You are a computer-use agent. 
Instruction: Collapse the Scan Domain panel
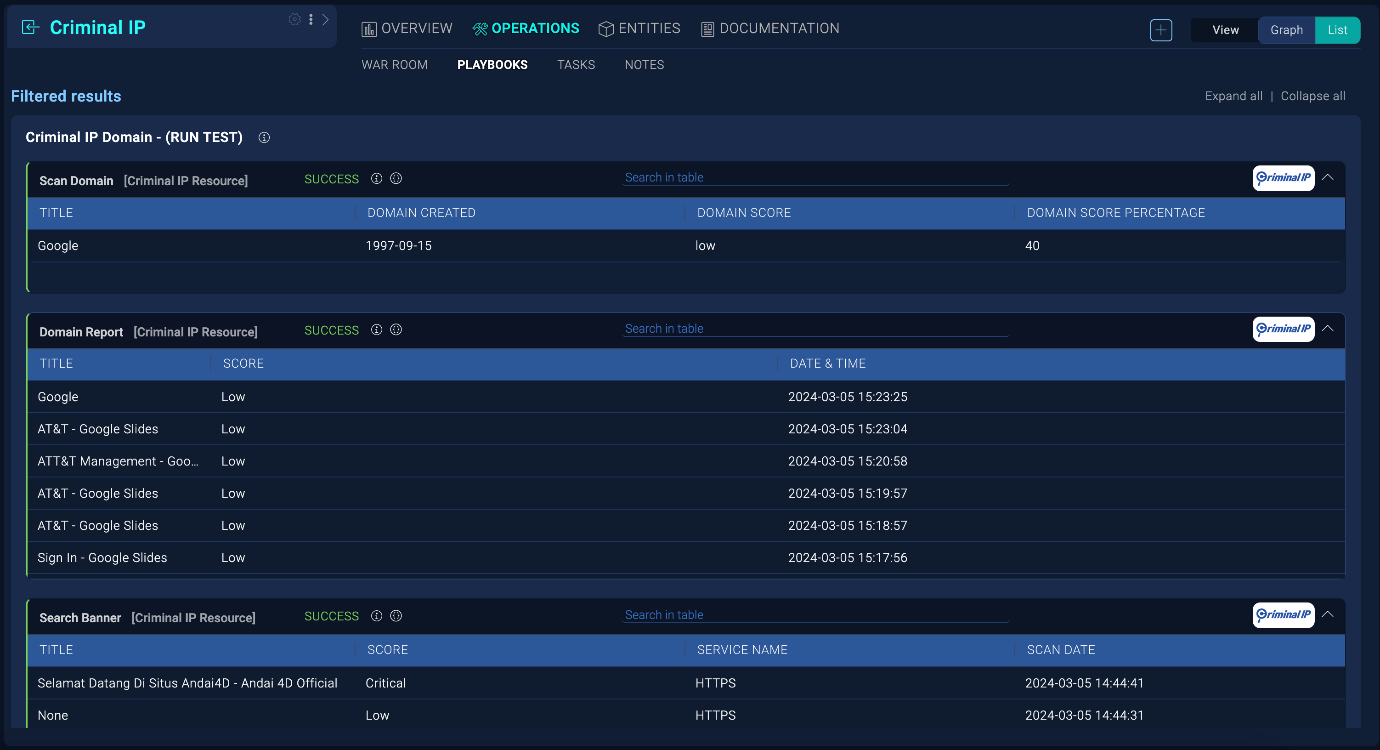tap(1328, 178)
